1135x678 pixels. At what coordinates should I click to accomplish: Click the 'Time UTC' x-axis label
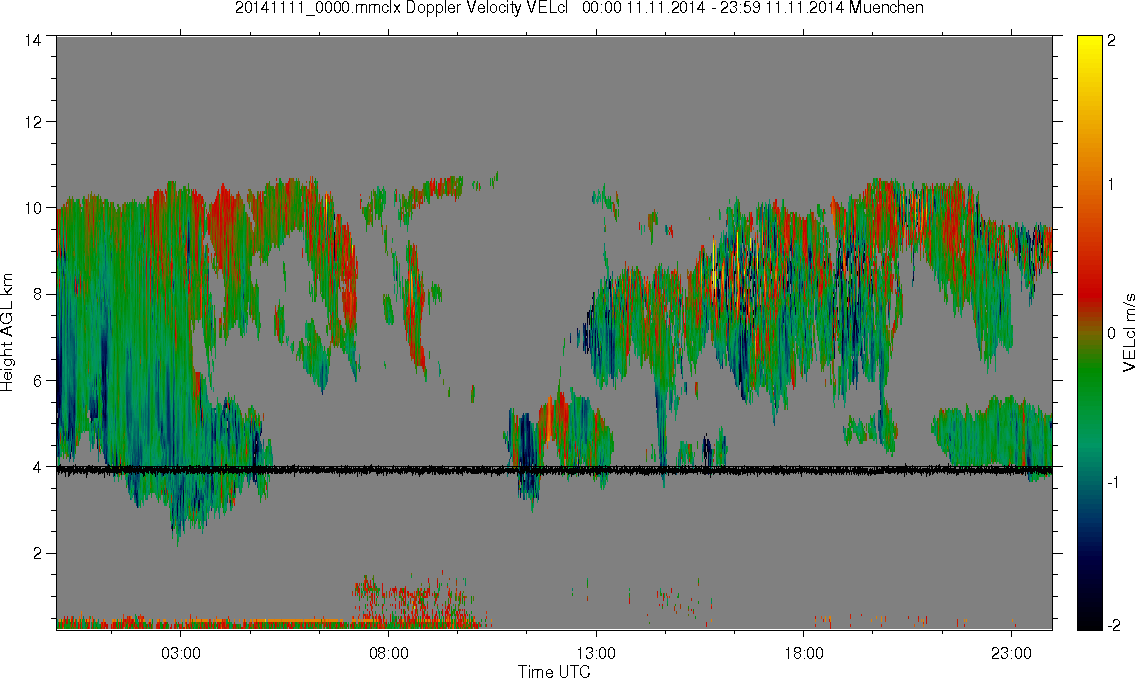pyautogui.click(x=554, y=671)
